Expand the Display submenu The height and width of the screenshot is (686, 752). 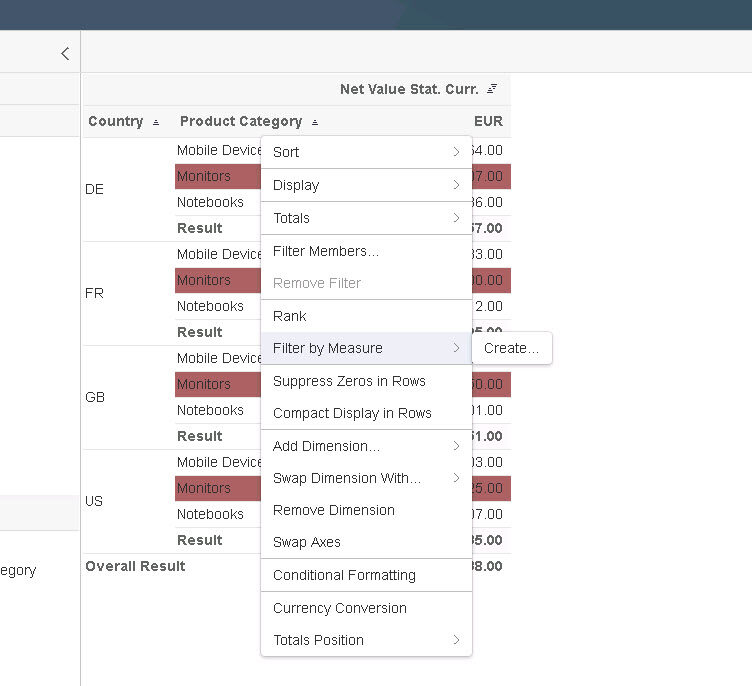366,185
